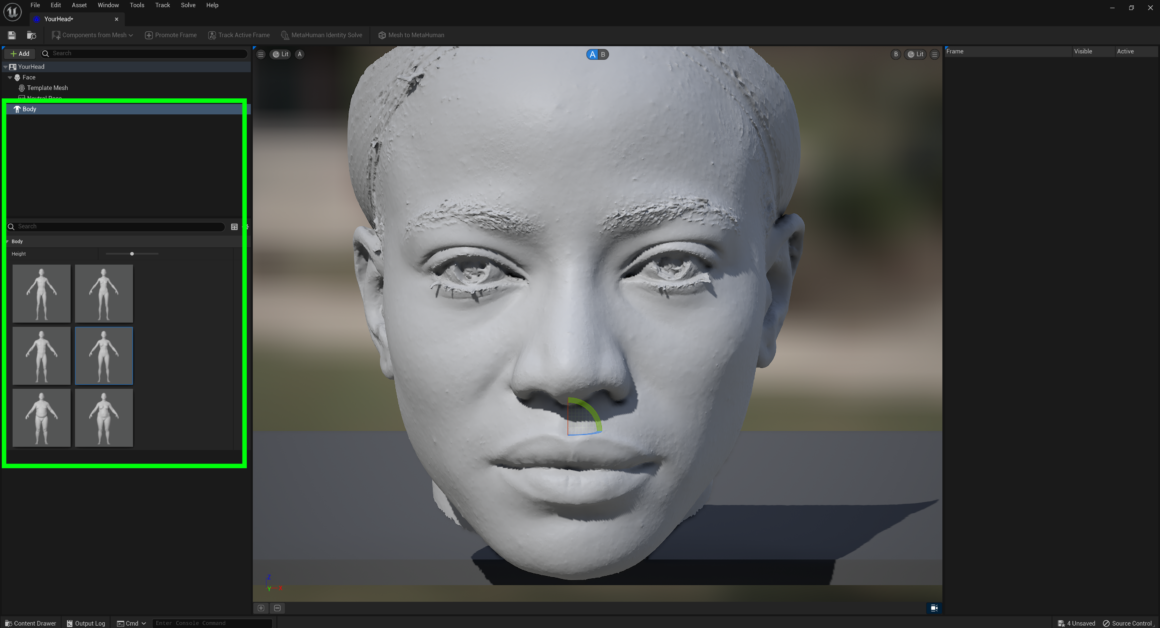This screenshot has width=1160, height=628.
Task: Open the Edit menu
Action: [55, 5]
